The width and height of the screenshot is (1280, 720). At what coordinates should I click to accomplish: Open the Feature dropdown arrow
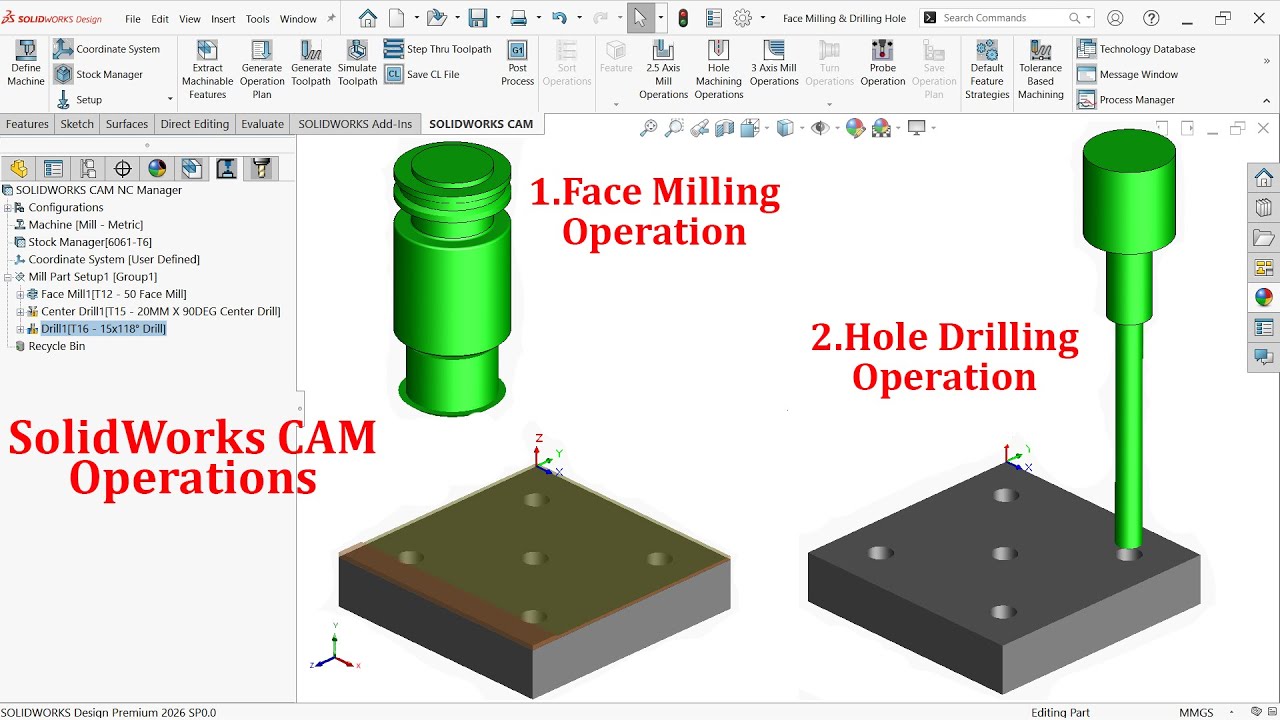[x=616, y=104]
